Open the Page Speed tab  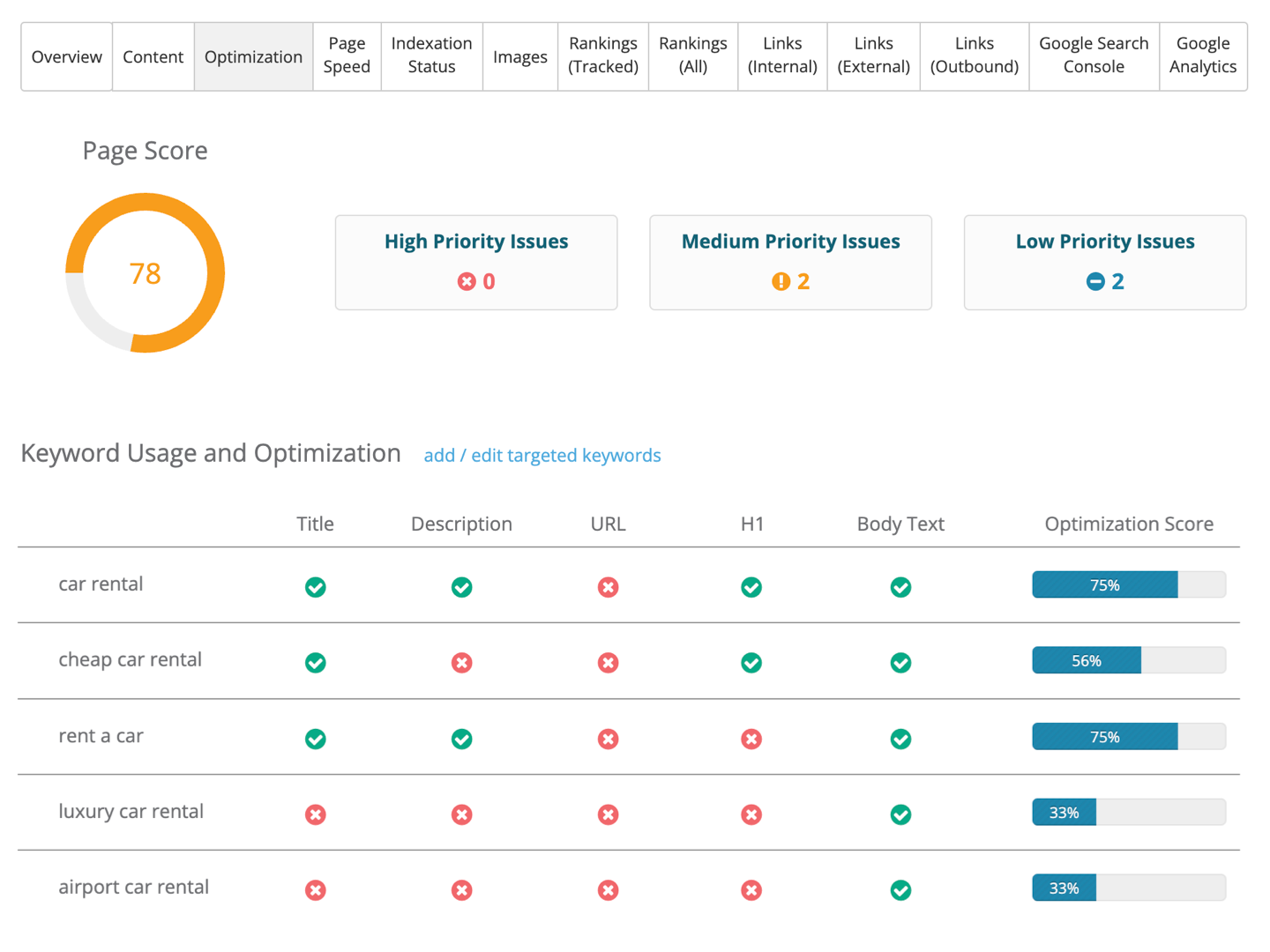pyautogui.click(x=347, y=56)
